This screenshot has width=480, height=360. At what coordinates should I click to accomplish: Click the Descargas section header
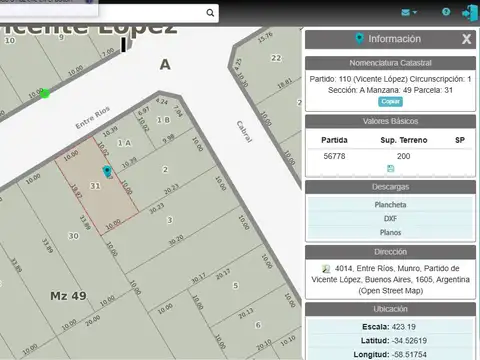point(390,187)
